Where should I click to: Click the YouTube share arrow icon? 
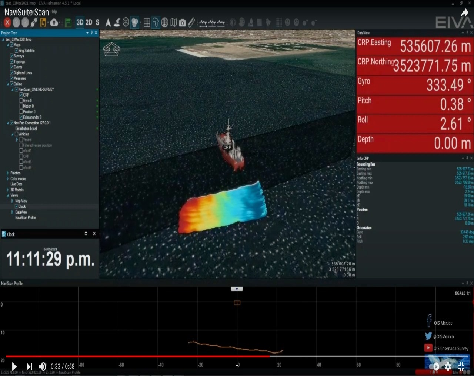point(464,13)
